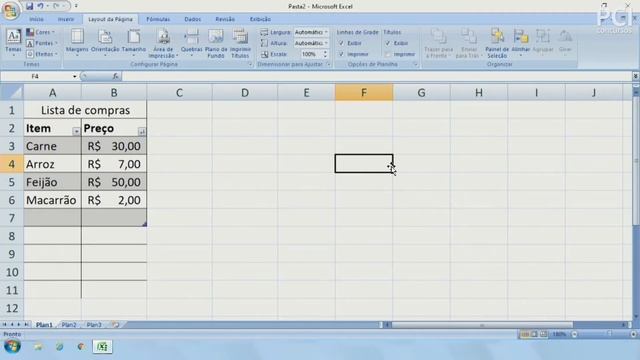Select column B header
The width and height of the screenshot is (640, 360).
tap(114, 93)
